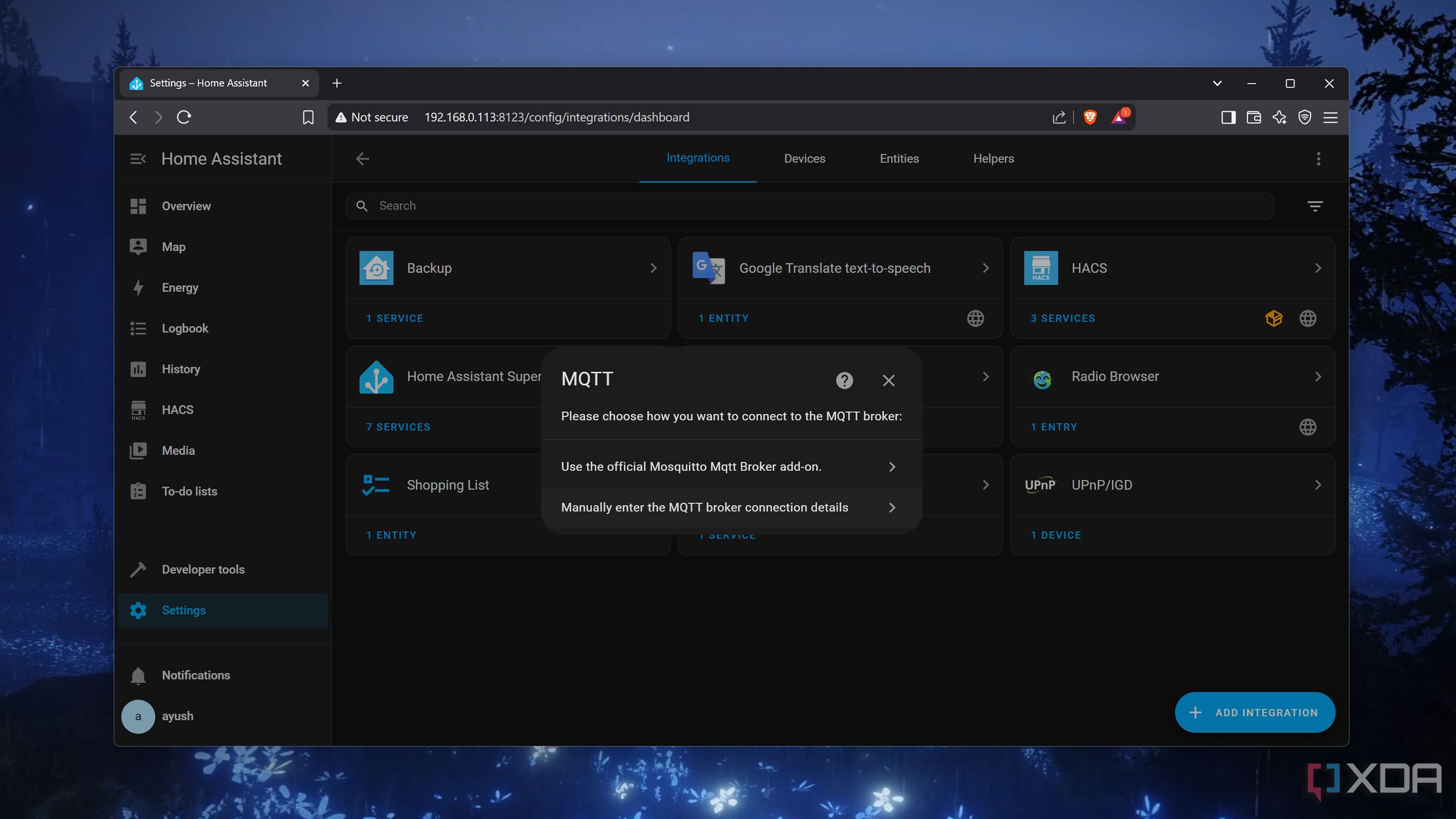Switch to the Helpers tab

(x=993, y=159)
